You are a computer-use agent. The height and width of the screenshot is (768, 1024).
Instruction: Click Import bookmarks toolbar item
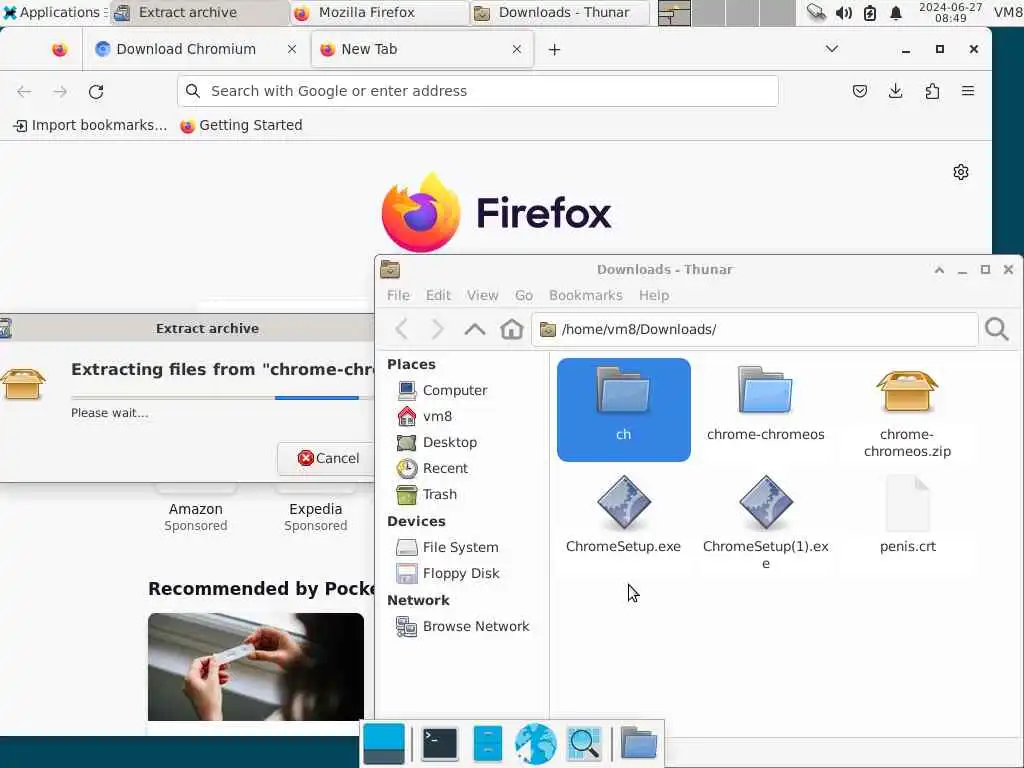tap(90, 125)
